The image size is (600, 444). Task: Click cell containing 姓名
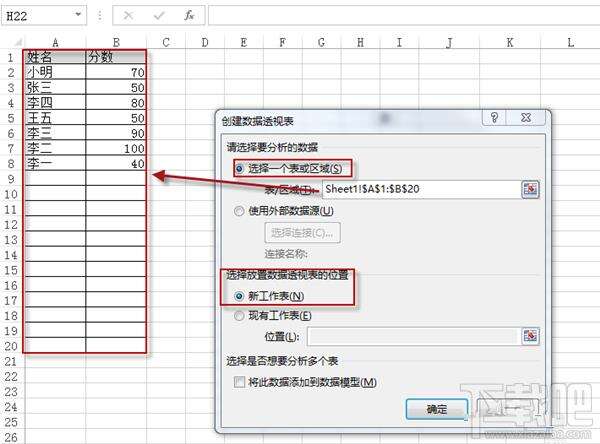pos(55,57)
